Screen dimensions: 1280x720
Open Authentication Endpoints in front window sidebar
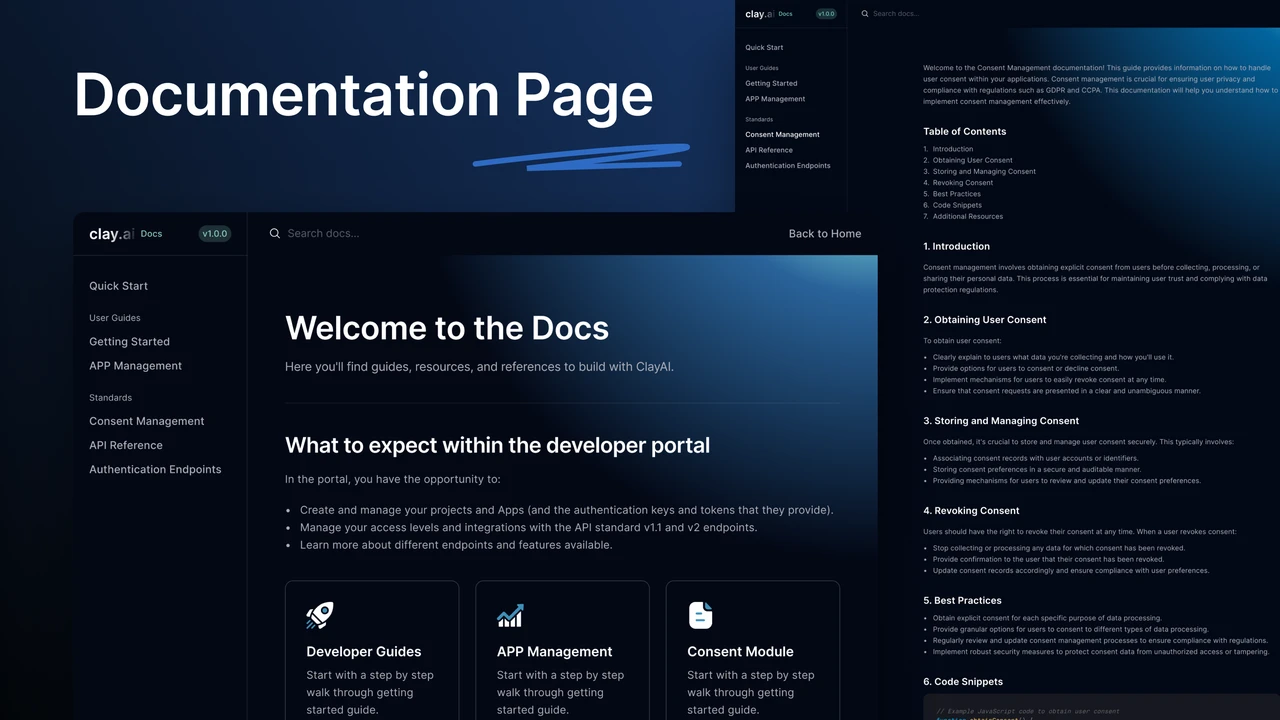(x=155, y=469)
